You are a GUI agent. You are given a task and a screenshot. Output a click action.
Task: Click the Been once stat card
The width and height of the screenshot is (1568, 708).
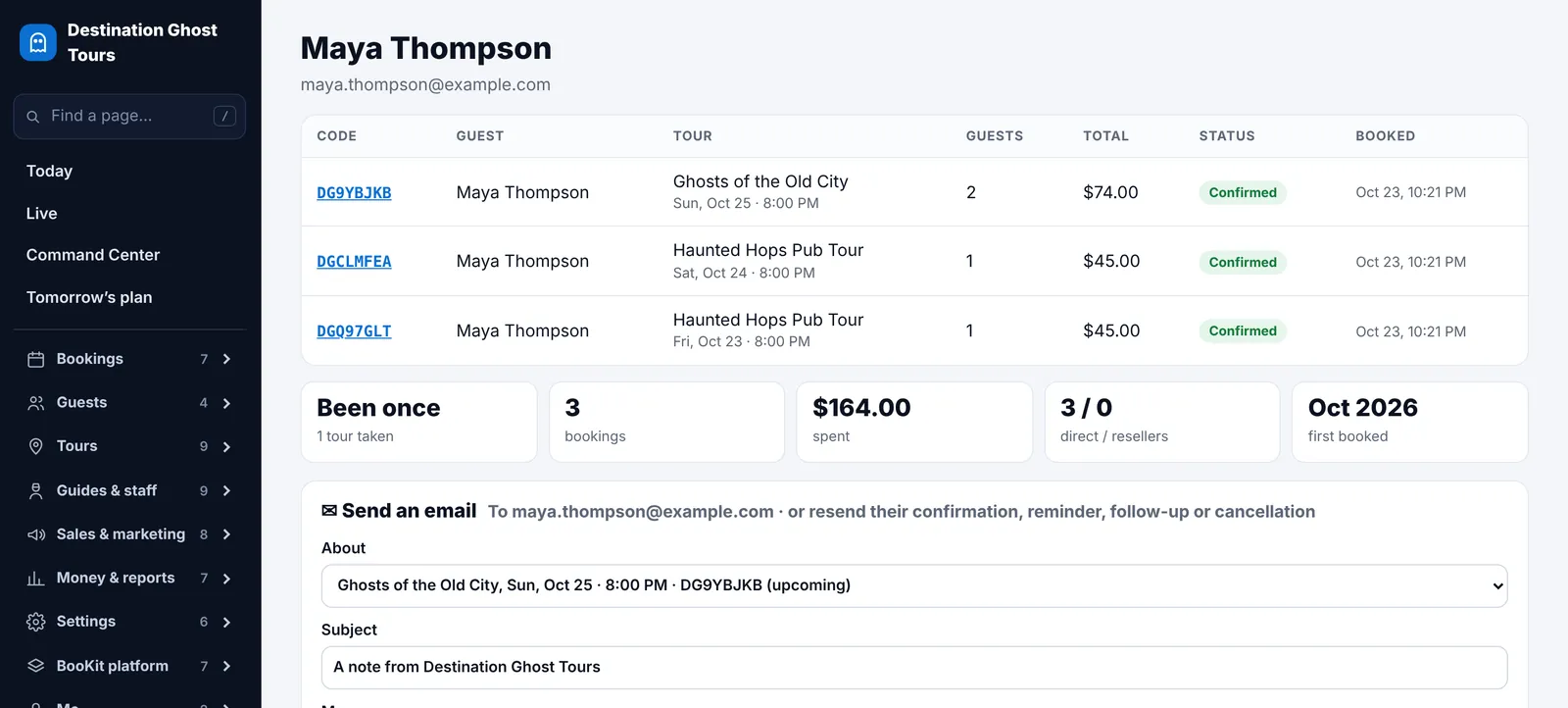(418, 422)
